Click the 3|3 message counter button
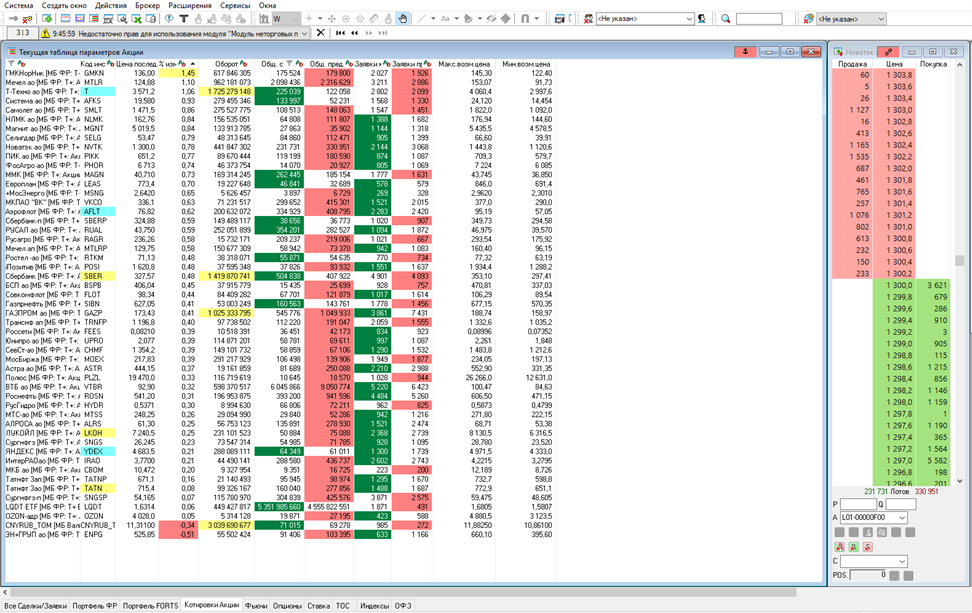 coord(23,33)
